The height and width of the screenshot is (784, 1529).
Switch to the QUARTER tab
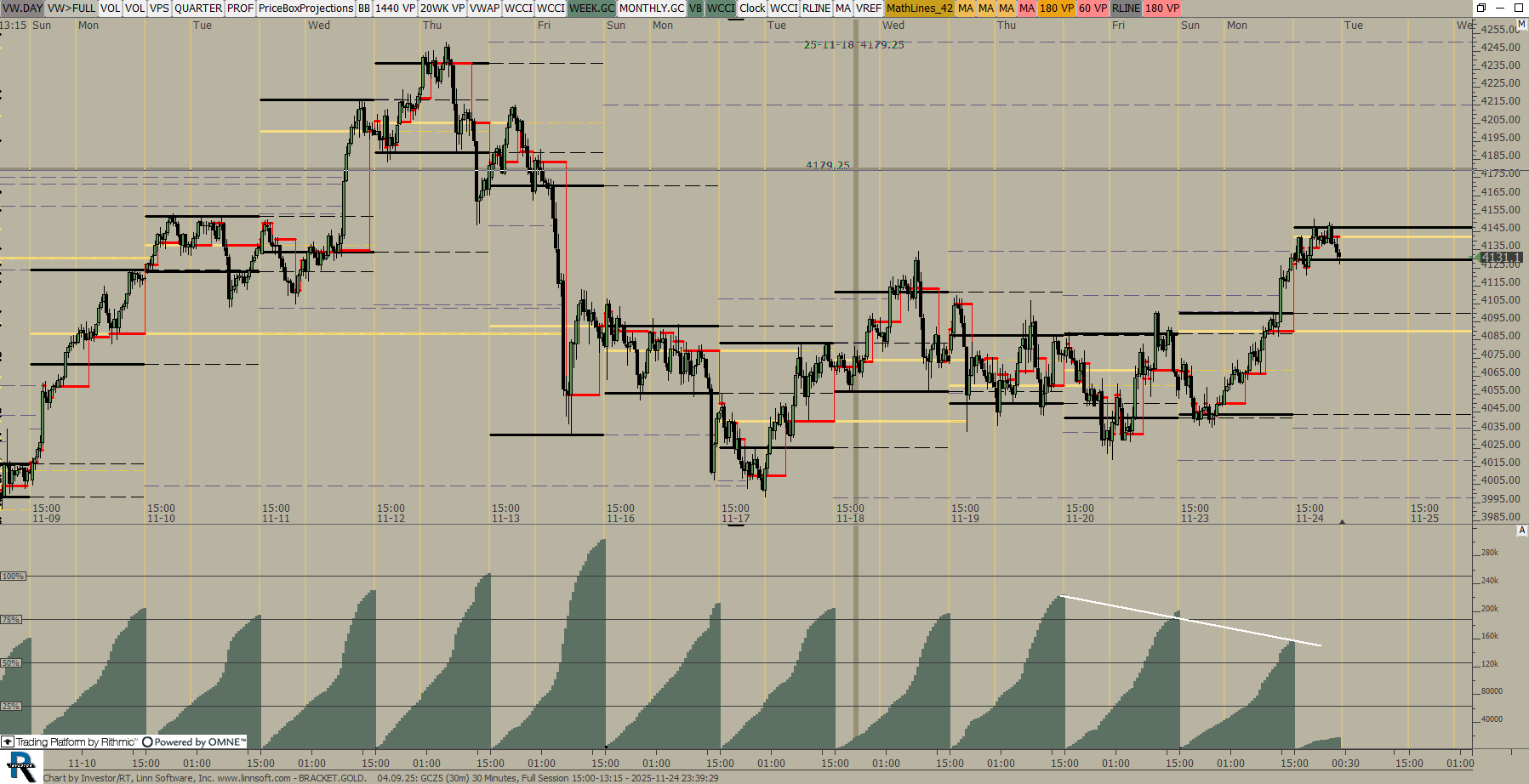(197, 8)
